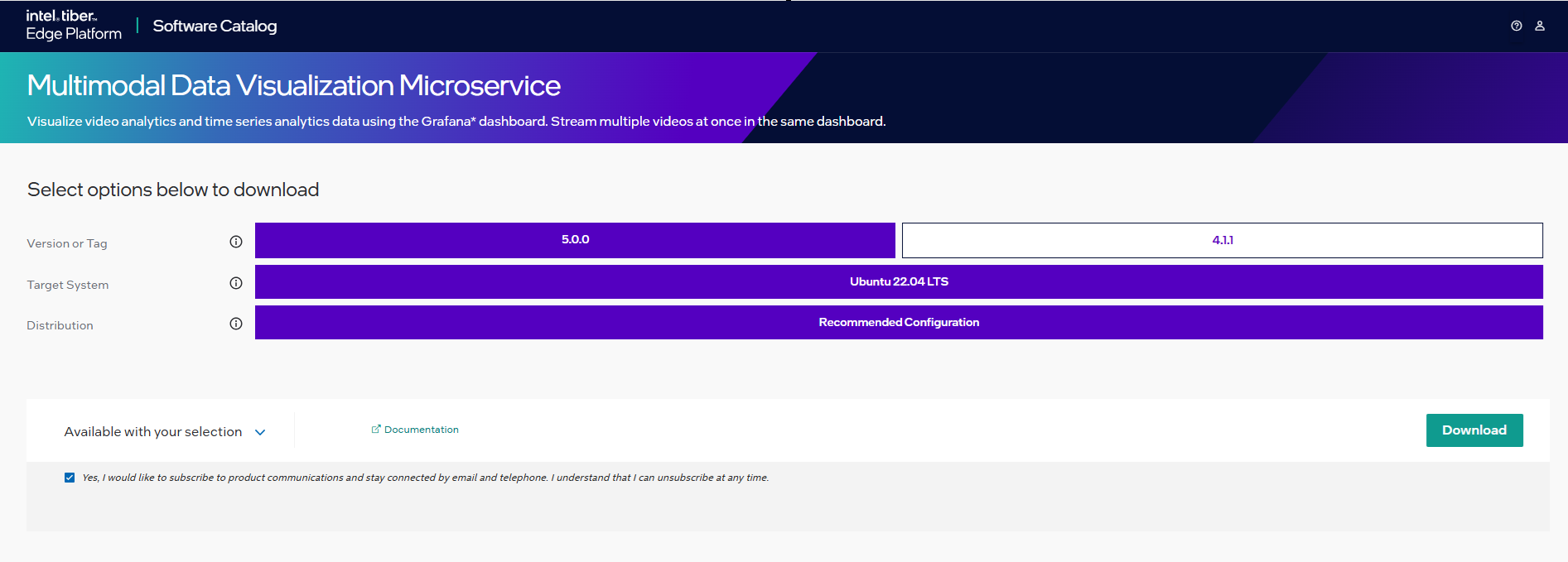Click the Target System label
The height and width of the screenshot is (562, 1568).
(x=68, y=285)
